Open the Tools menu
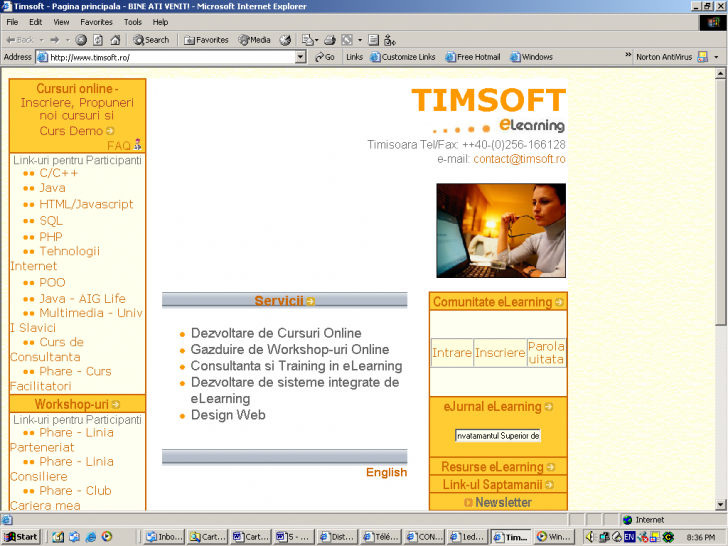The image size is (728, 546). tap(133, 21)
